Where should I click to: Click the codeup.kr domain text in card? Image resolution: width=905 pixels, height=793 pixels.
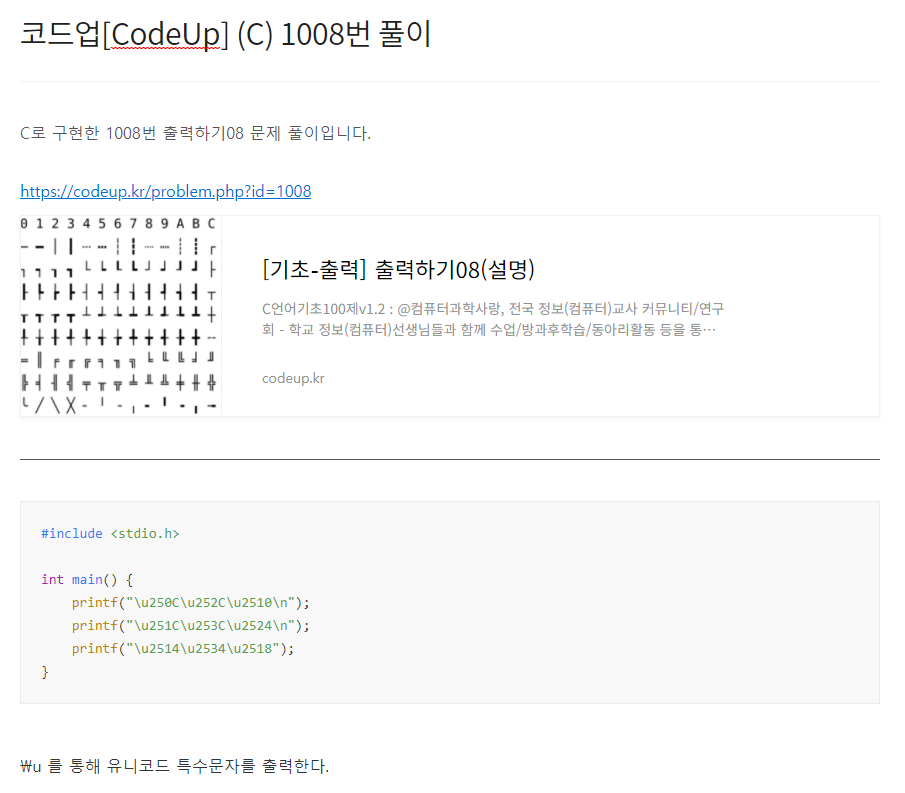293,378
